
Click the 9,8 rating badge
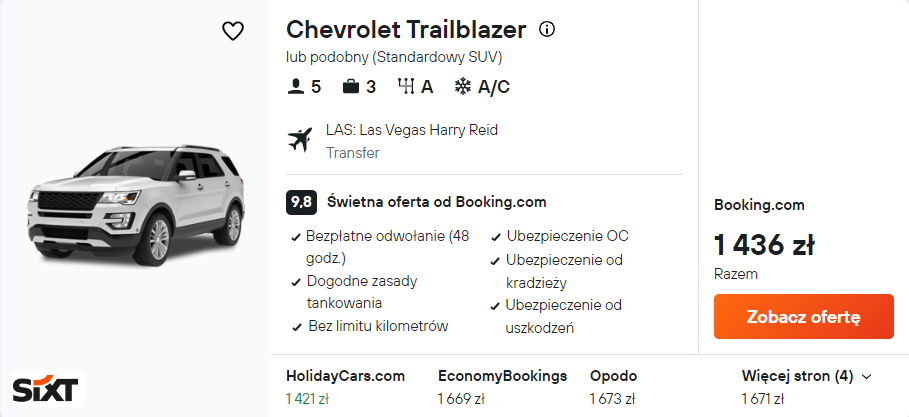(x=301, y=202)
